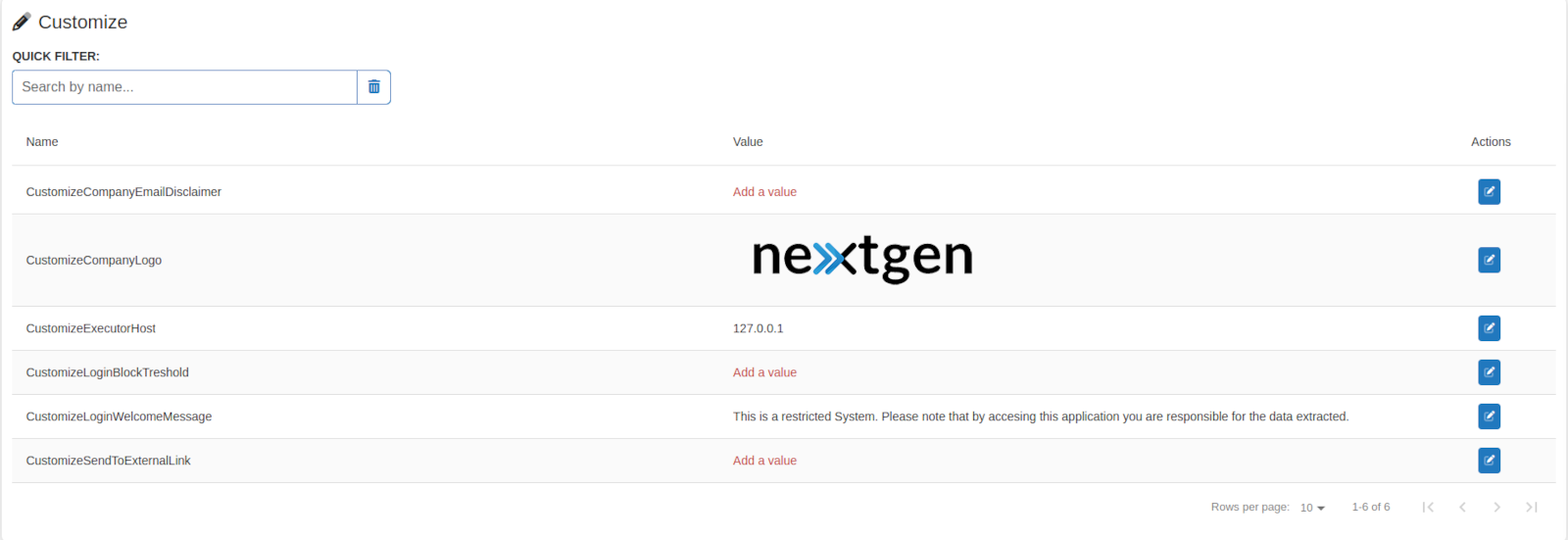This screenshot has height=540, width=1568.
Task: Open the rows per page dropdown
Action: tap(1312, 508)
